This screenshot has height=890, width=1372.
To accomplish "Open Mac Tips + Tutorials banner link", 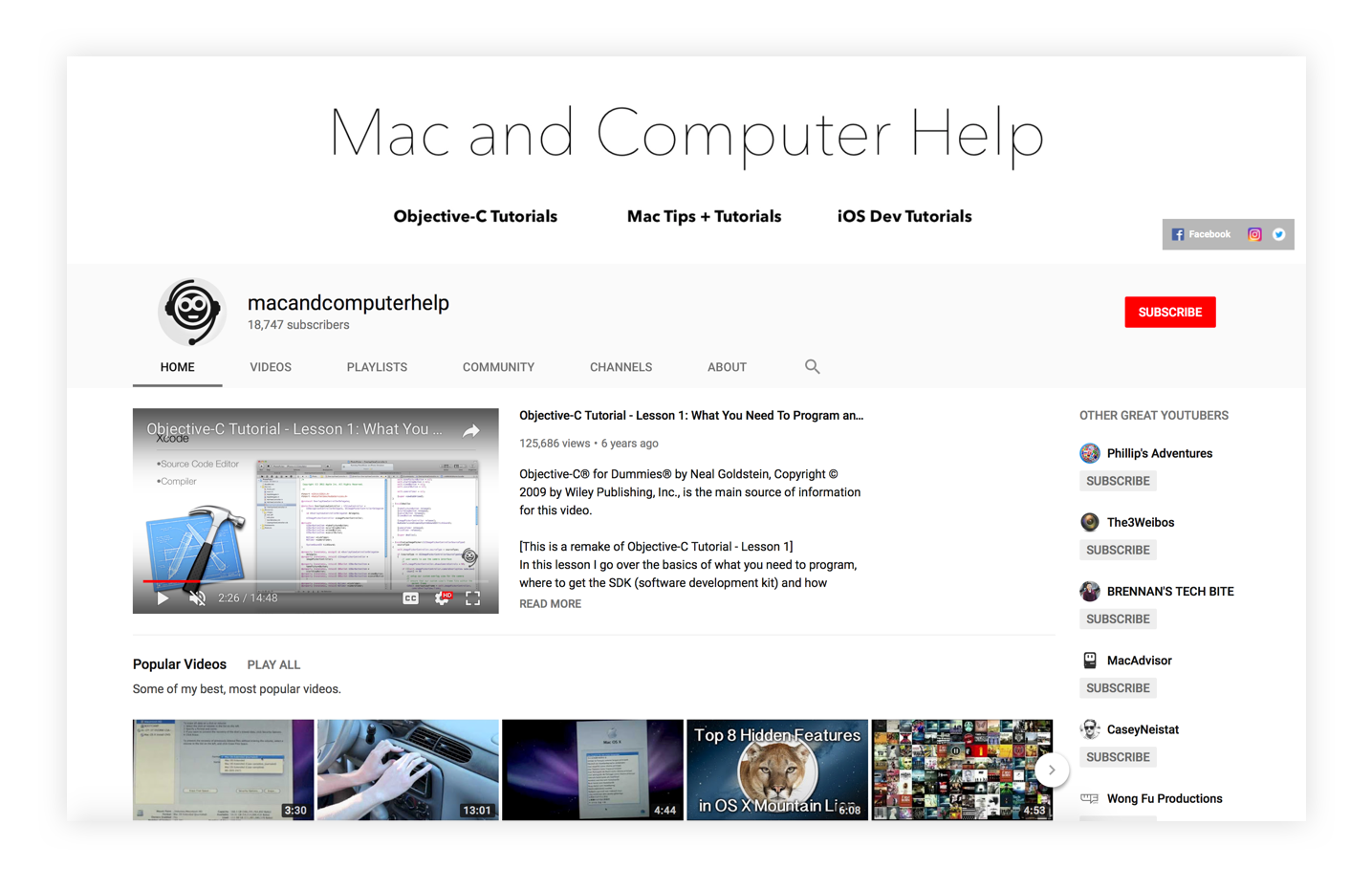I will (704, 217).
